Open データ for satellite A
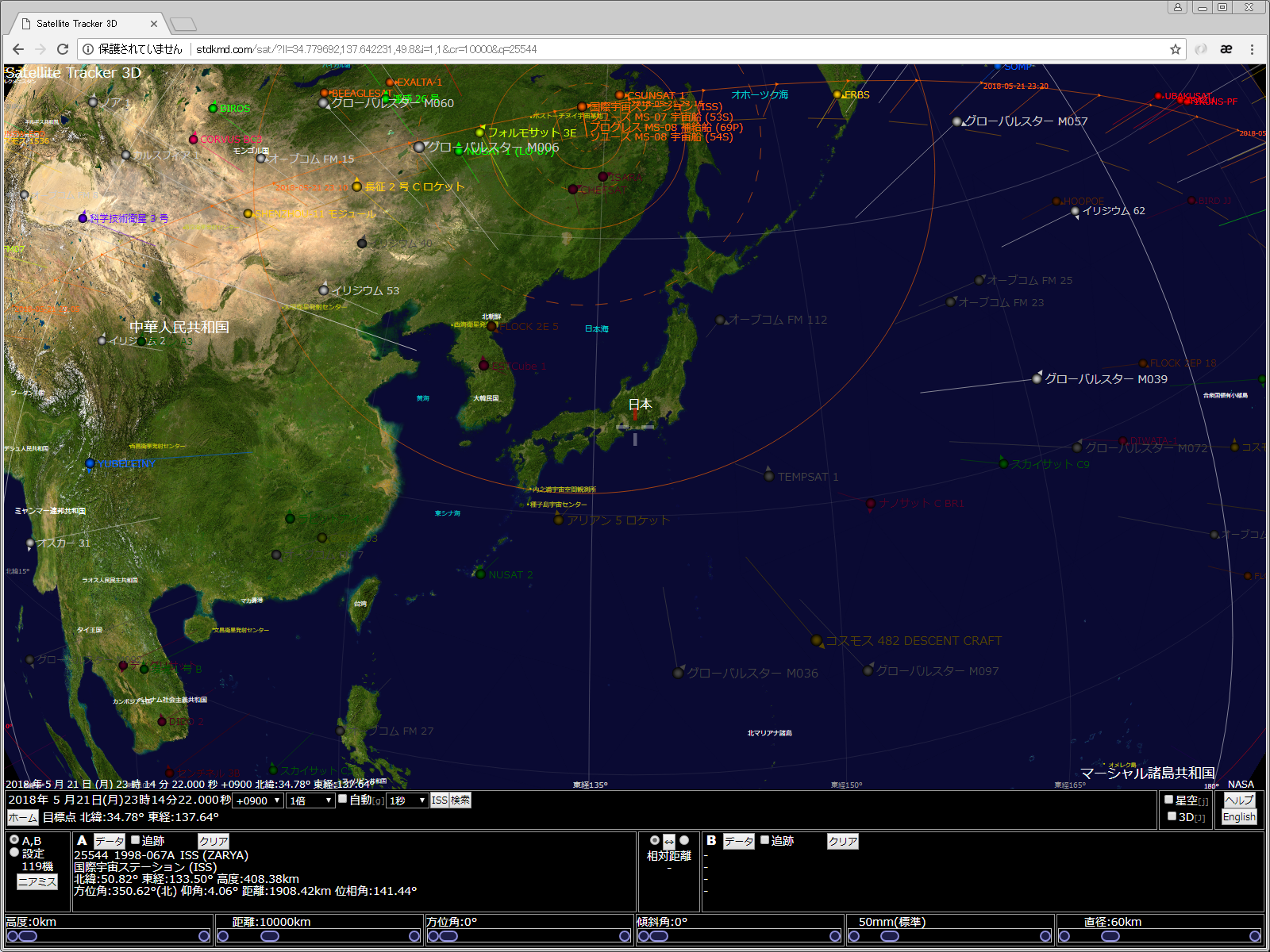The height and width of the screenshot is (952, 1270). click(110, 841)
